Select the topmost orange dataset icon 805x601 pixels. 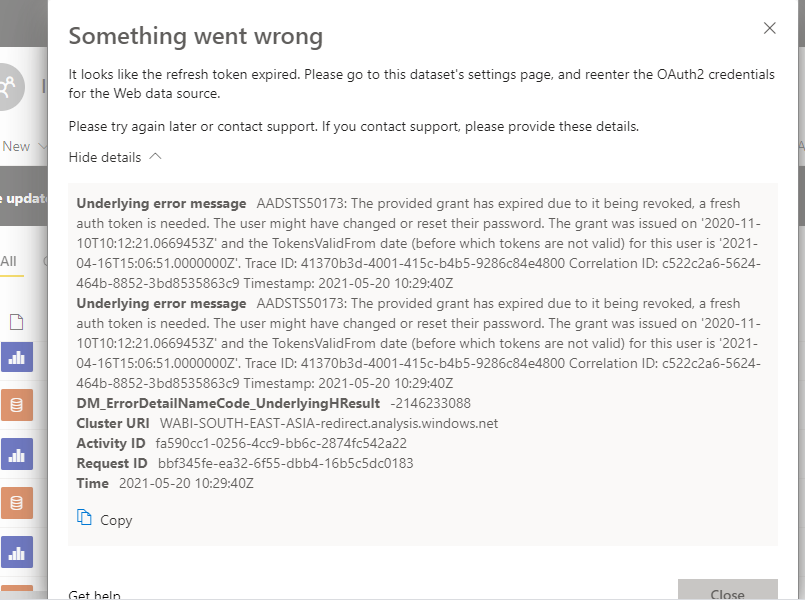pyautogui.click(x=17, y=406)
